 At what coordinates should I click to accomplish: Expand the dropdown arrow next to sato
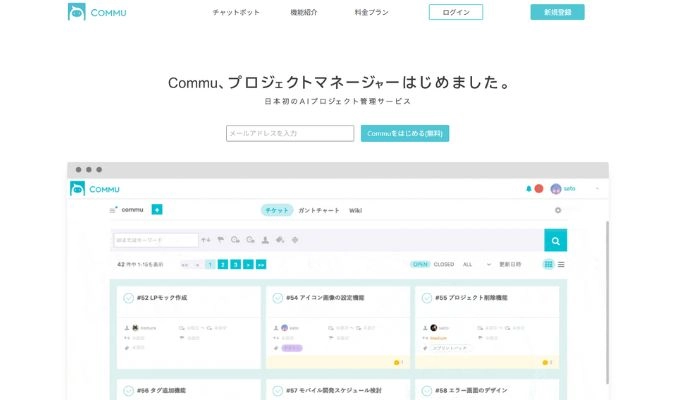pyautogui.click(x=597, y=189)
